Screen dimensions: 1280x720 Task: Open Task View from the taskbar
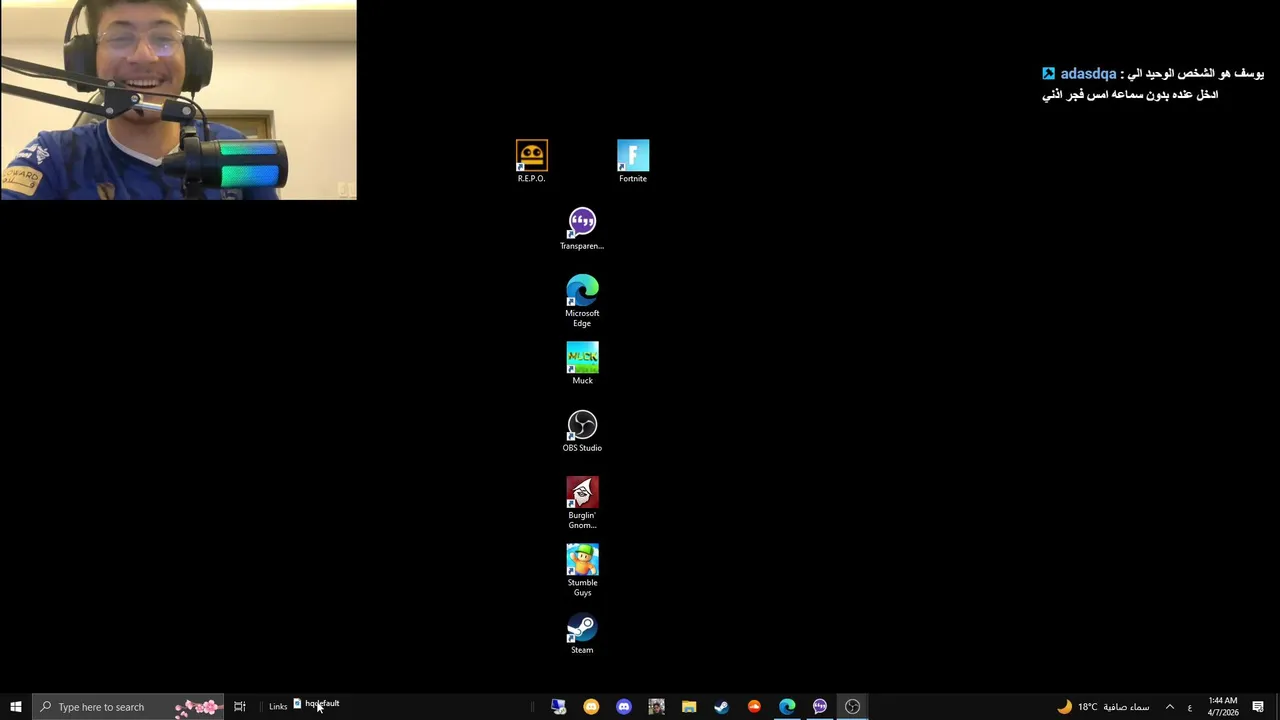(240, 707)
